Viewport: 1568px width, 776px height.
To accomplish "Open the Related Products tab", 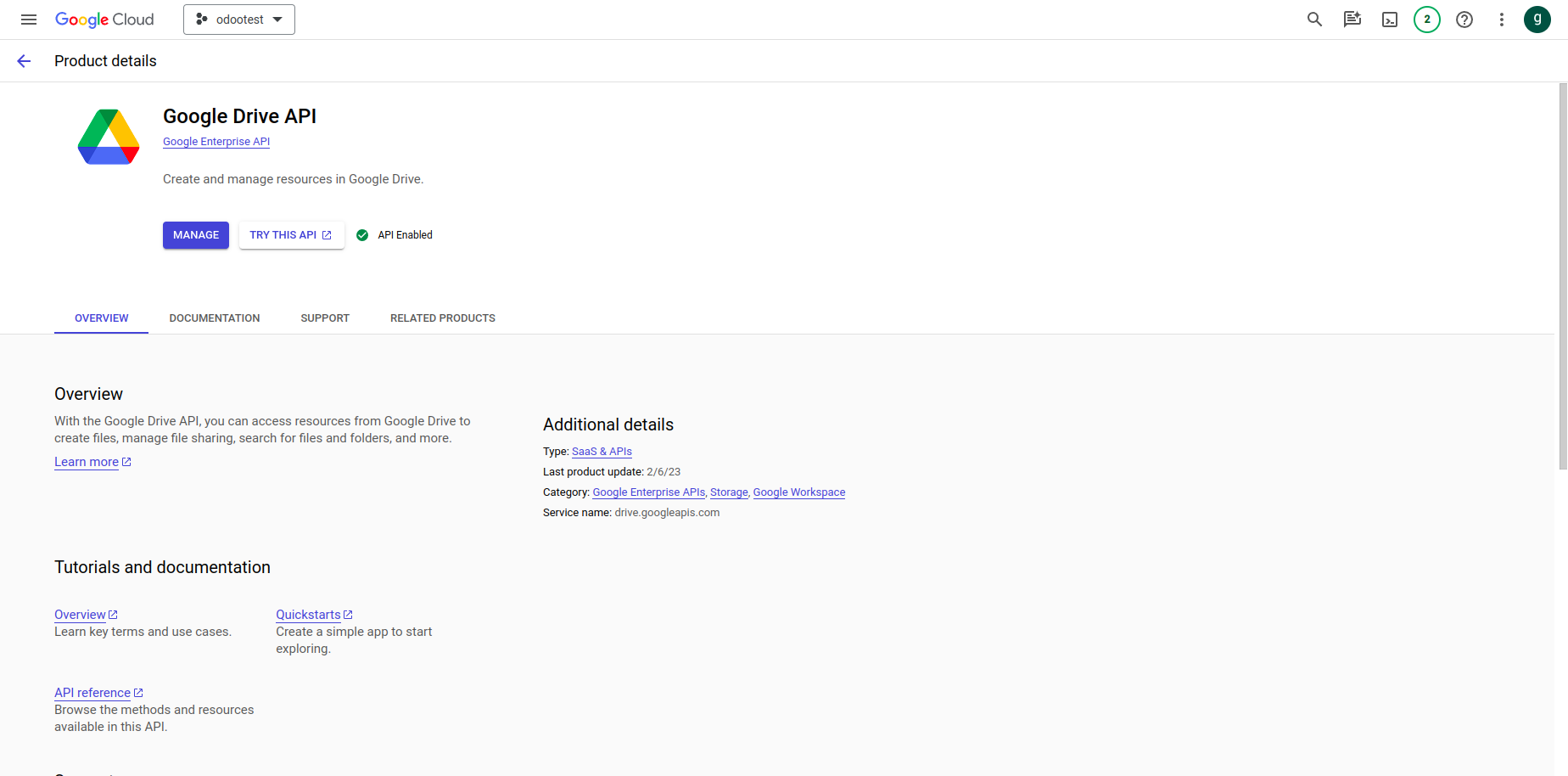I will click(x=443, y=318).
